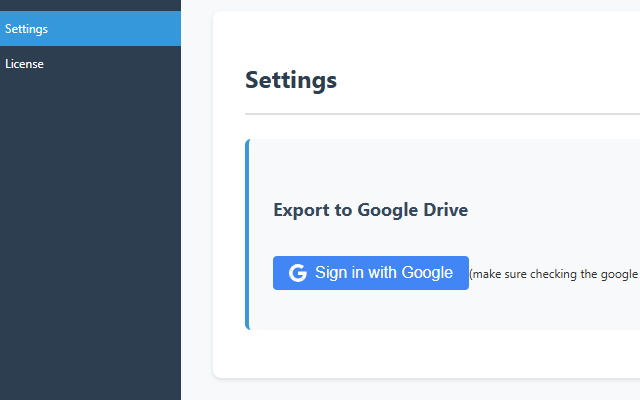The width and height of the screenshot is (640, 400).
Task: Click the "make sure checking the google" note
Action: pos(554,274)
